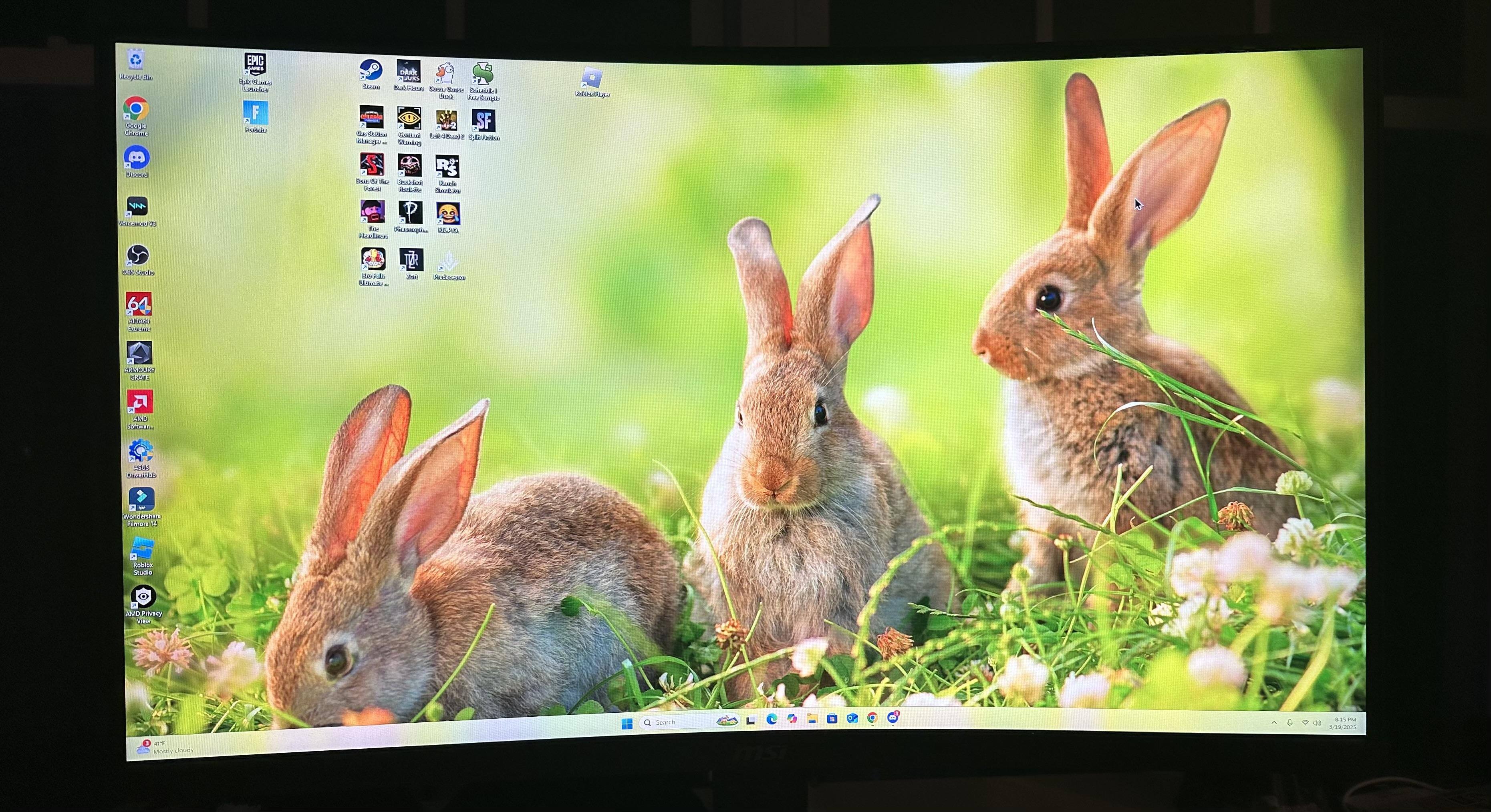
Task: Select the Split Fiction game icon
Action: [x=483, y=121]
